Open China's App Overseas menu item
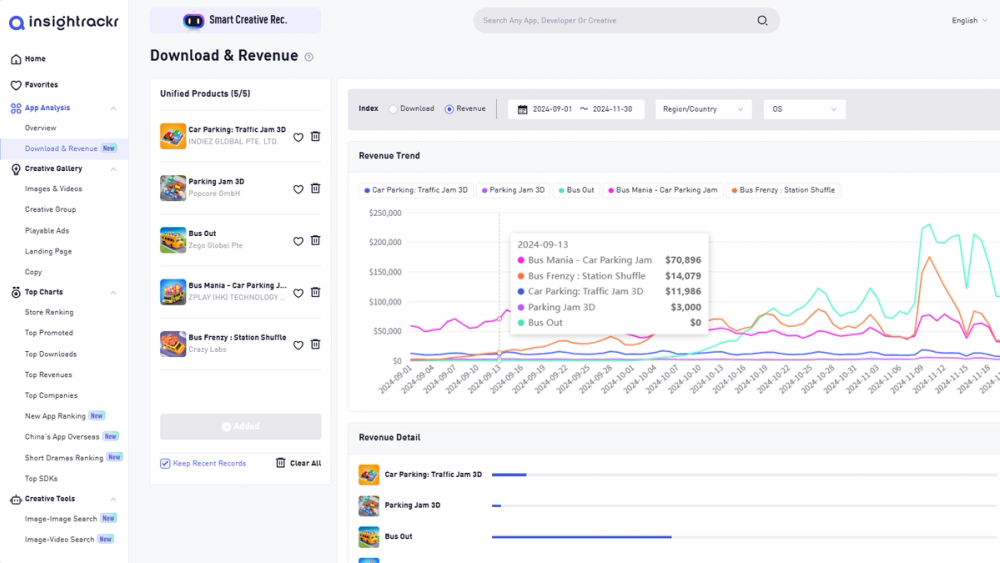 coord(62,437)
